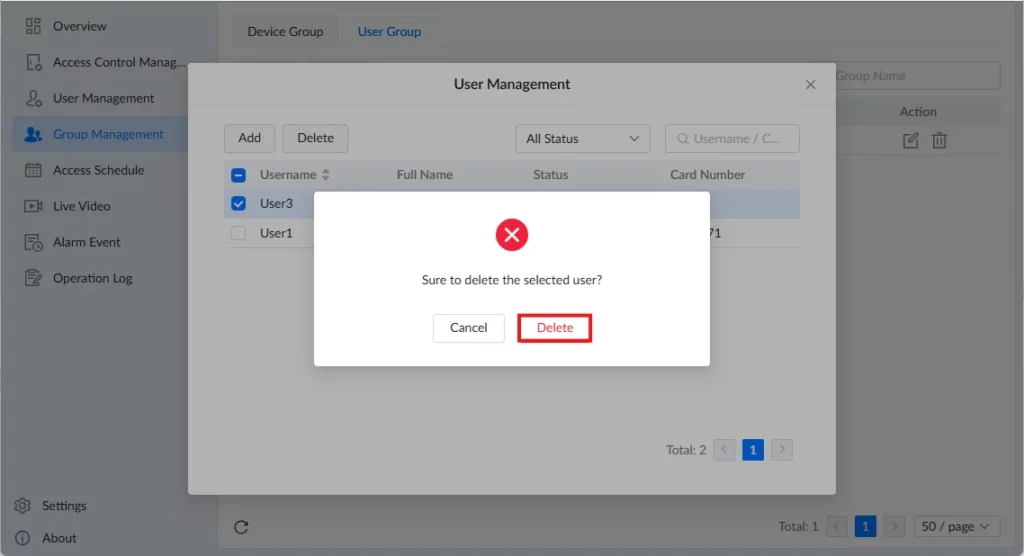This screenshot has height=556, width=1024.
Task: Select page 1 in dialog pagination
Action: pos(753,450)
